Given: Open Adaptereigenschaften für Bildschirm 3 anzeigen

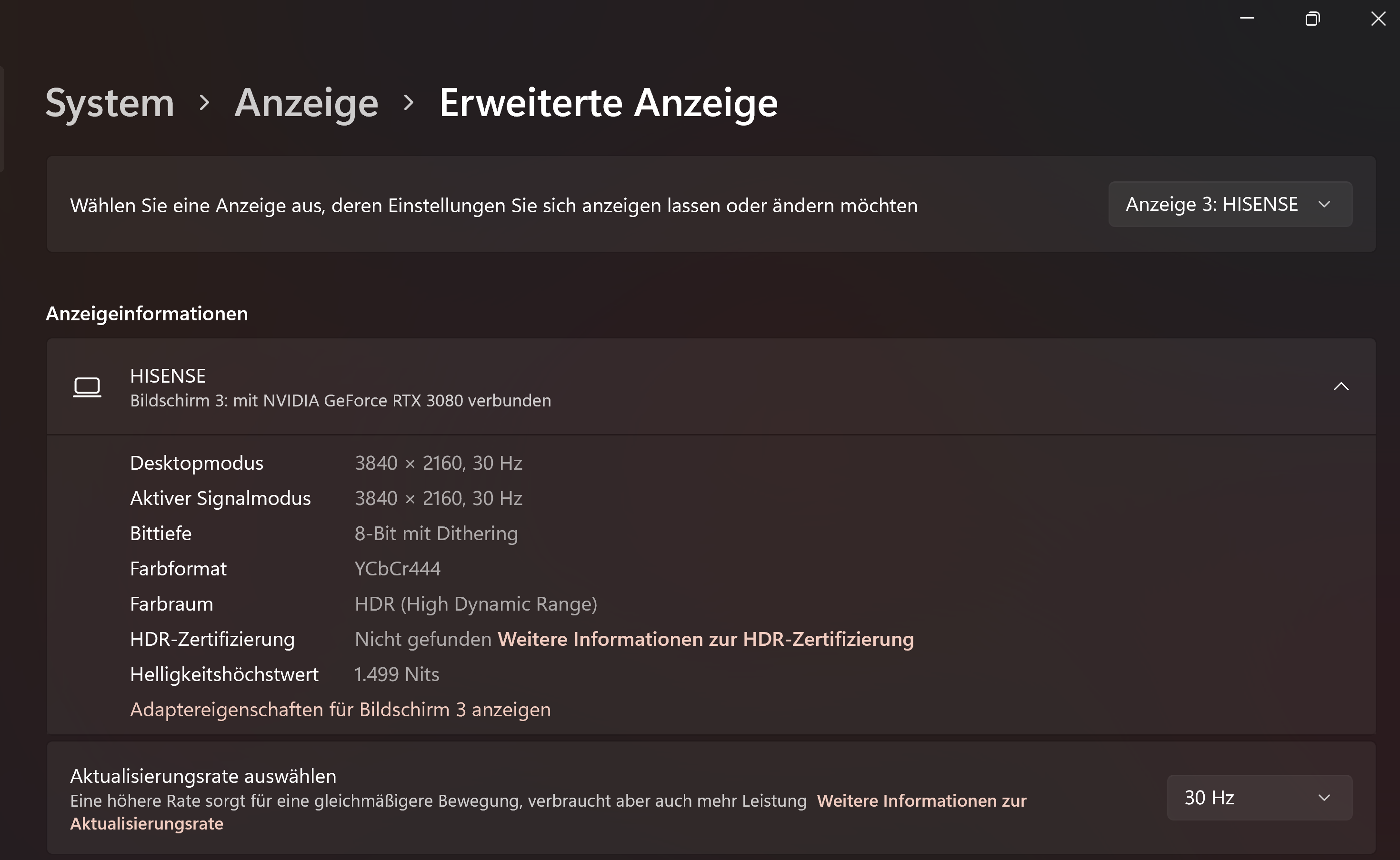Looking at the screenshot, I should pos(340,709).
